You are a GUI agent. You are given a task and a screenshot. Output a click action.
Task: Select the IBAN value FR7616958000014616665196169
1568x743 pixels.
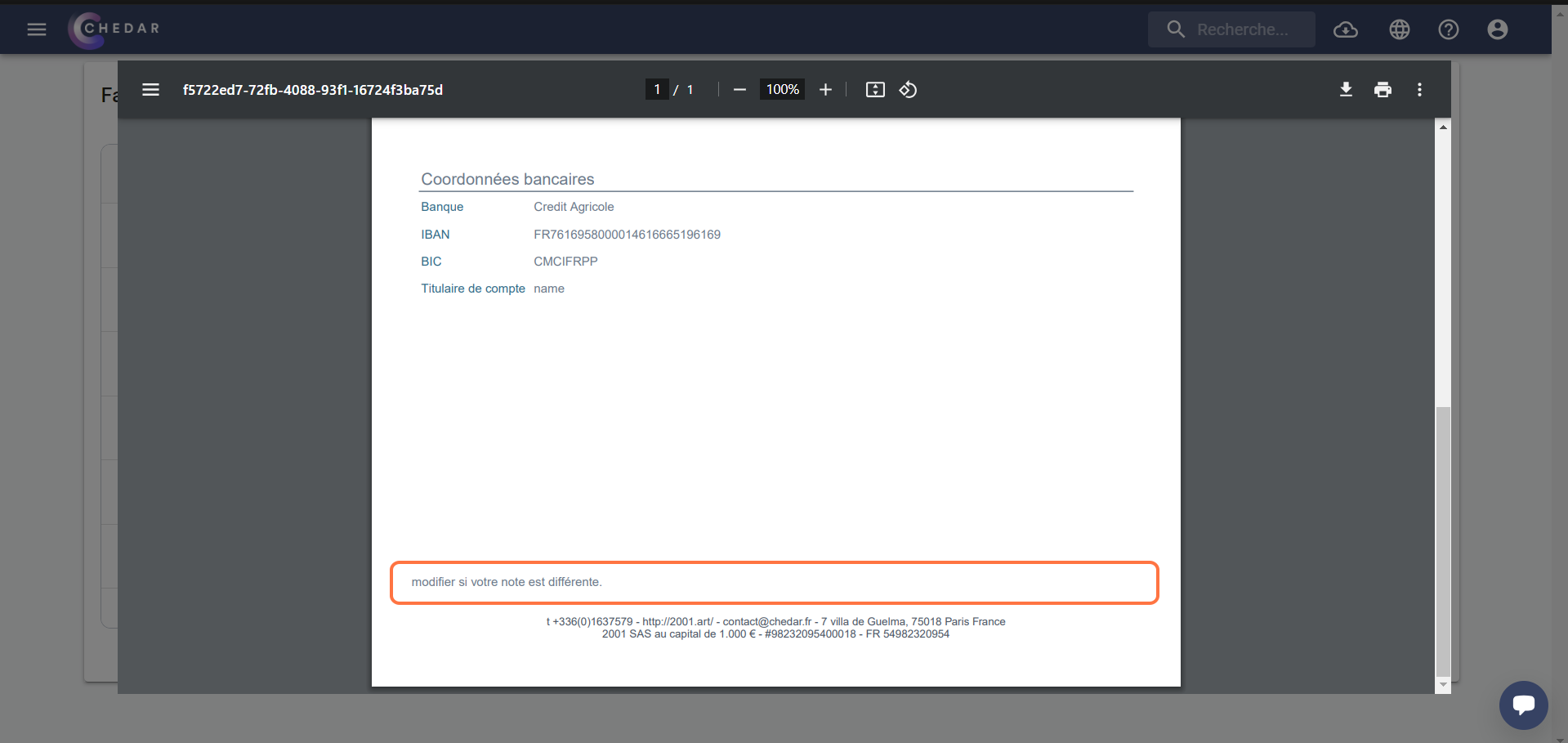[627, 235]
